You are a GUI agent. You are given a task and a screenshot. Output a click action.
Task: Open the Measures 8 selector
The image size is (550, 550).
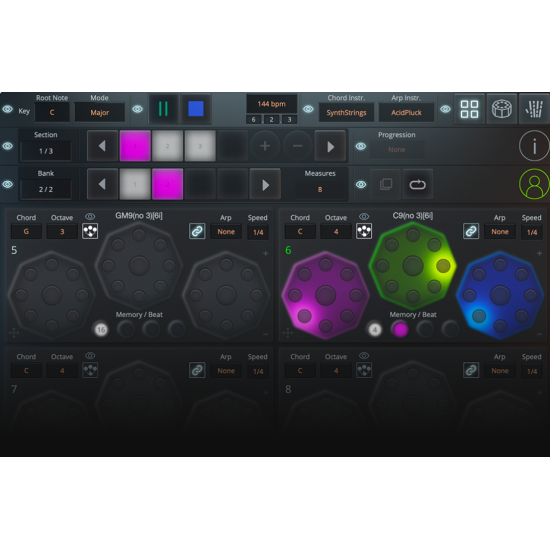(x=320, y=189)
